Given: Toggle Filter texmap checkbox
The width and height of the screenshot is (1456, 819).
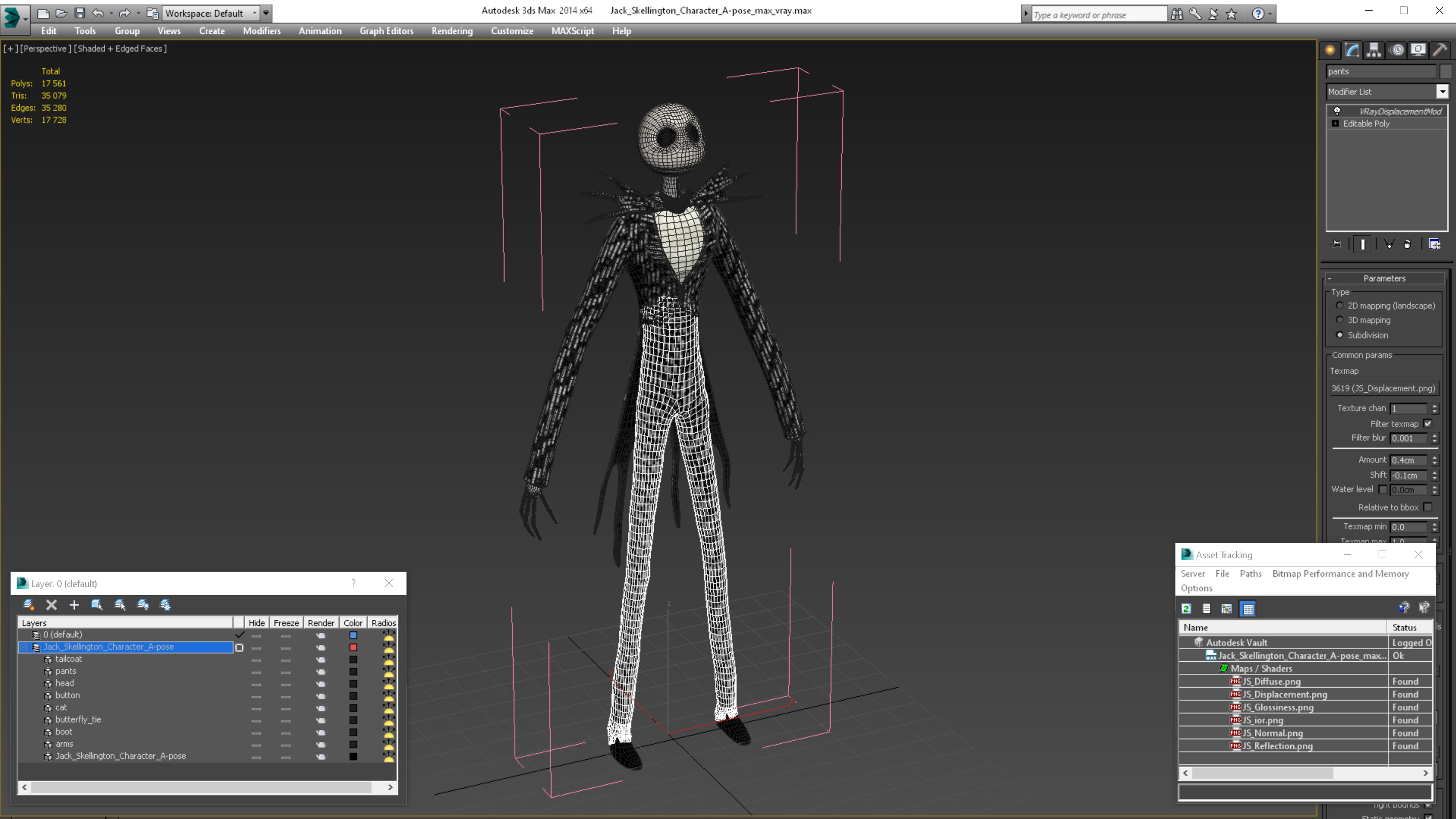Looking at the screenshot, I should coord(1428,423).
